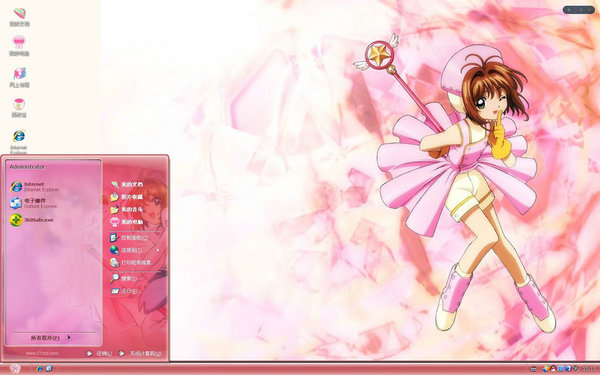Screen dimensions: 600x375
Task: Open the QQ penguin tray icon
Action: pyautogui.click(x=553, y=369)
